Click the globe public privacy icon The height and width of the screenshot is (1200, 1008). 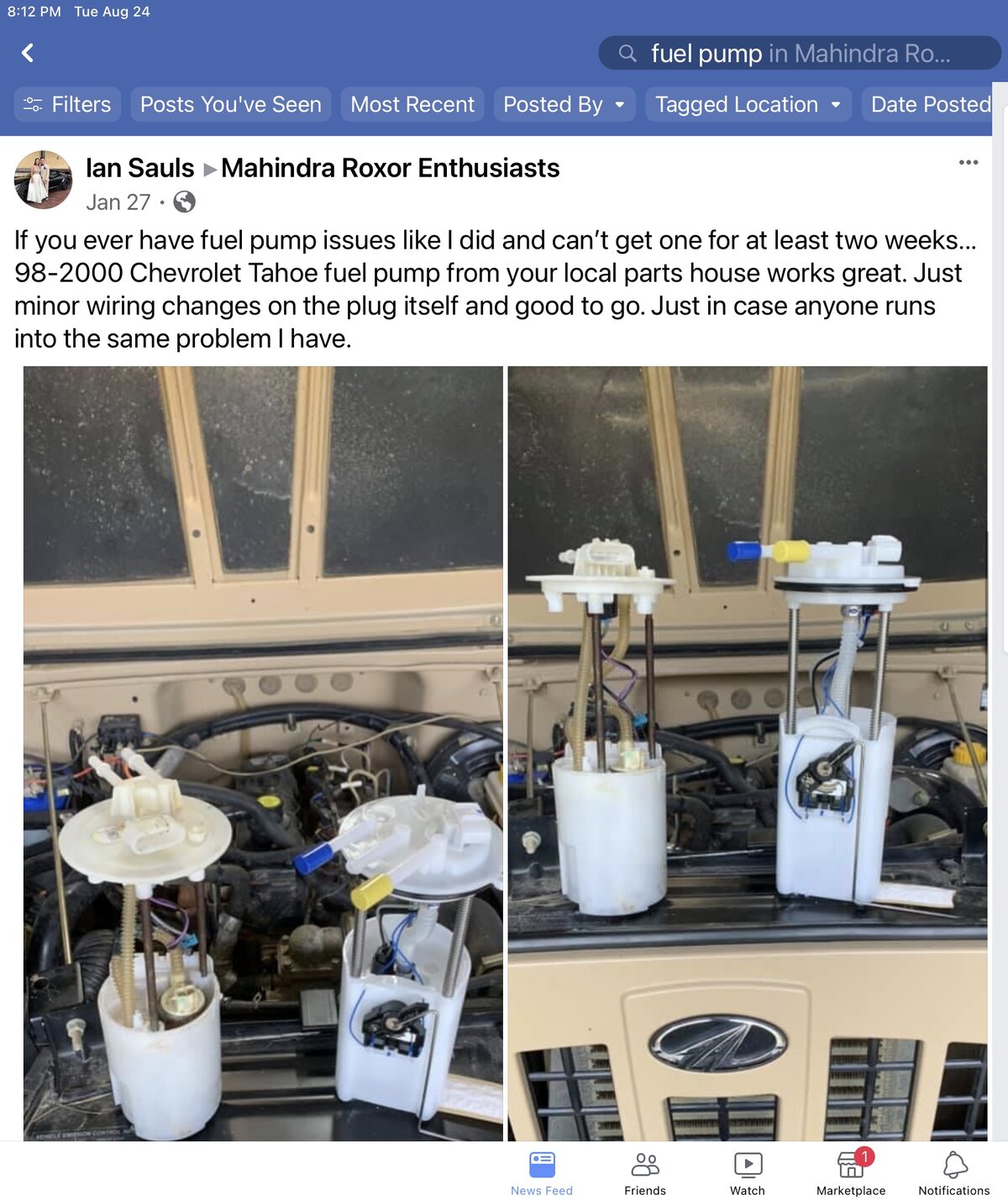point(184,202)
